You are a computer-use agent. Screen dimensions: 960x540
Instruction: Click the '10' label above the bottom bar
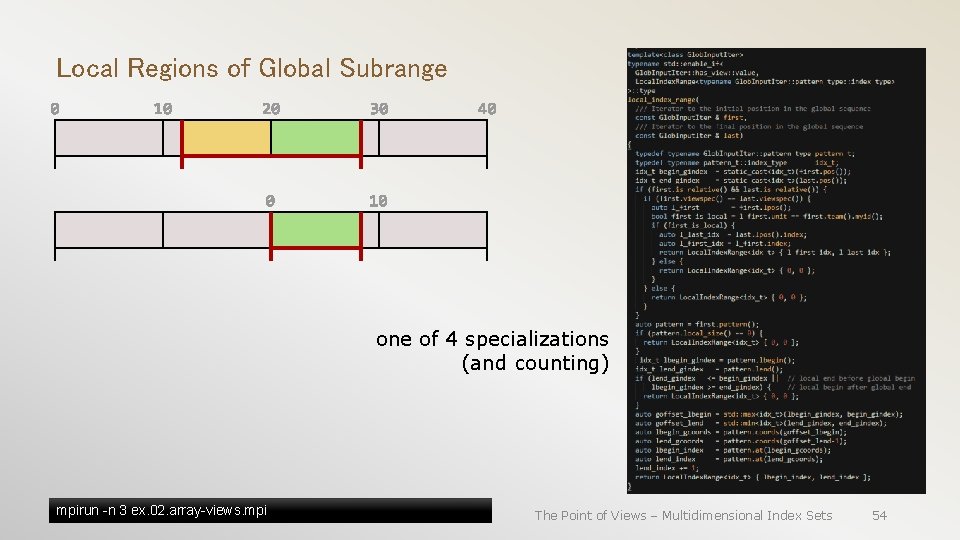click(x=378, y=201)
